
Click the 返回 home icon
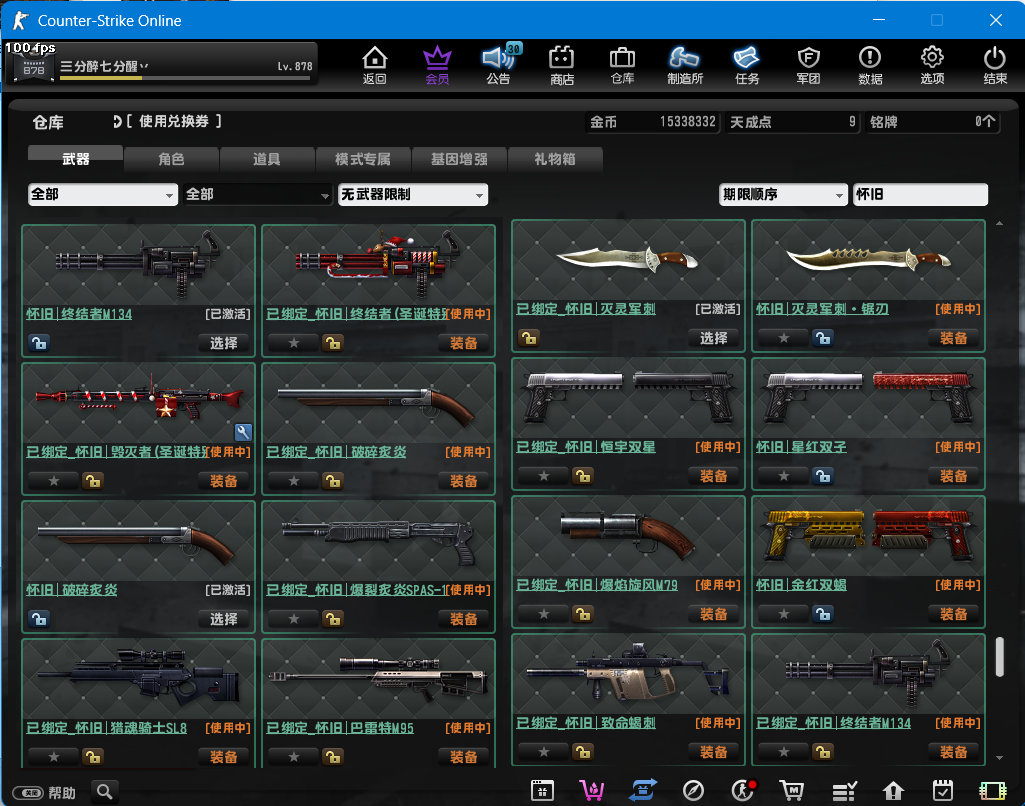(375, 65)
